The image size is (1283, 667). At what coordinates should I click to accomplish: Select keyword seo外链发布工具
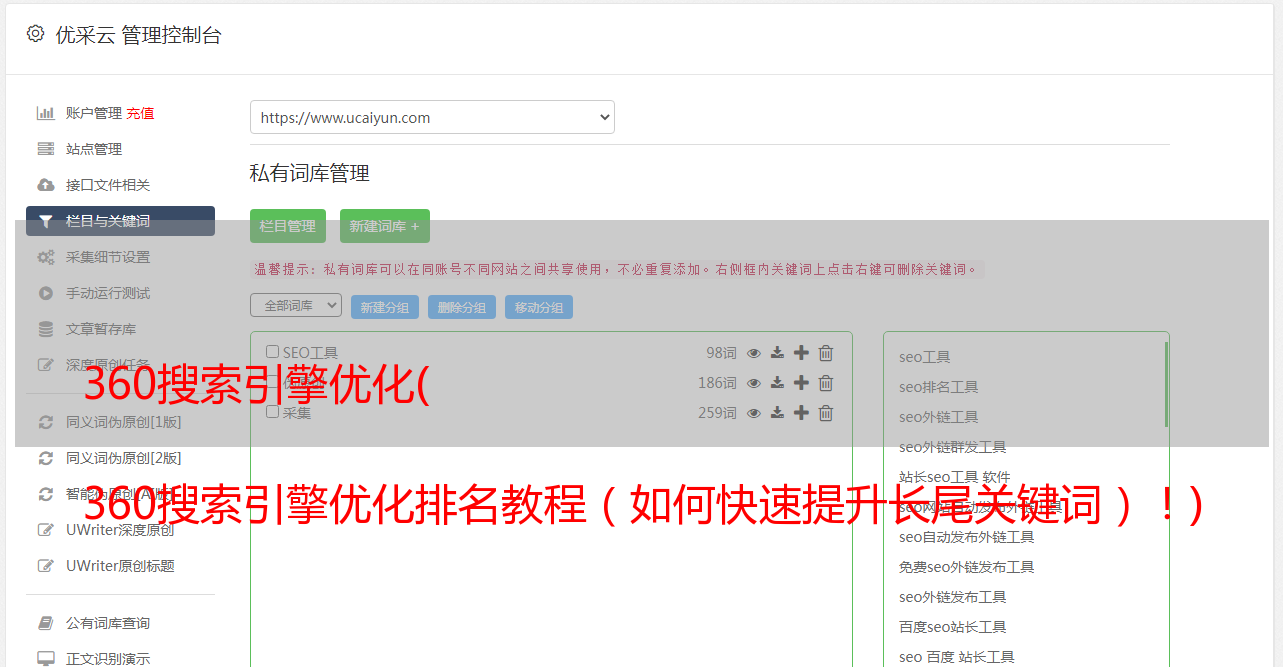(953, 597)
